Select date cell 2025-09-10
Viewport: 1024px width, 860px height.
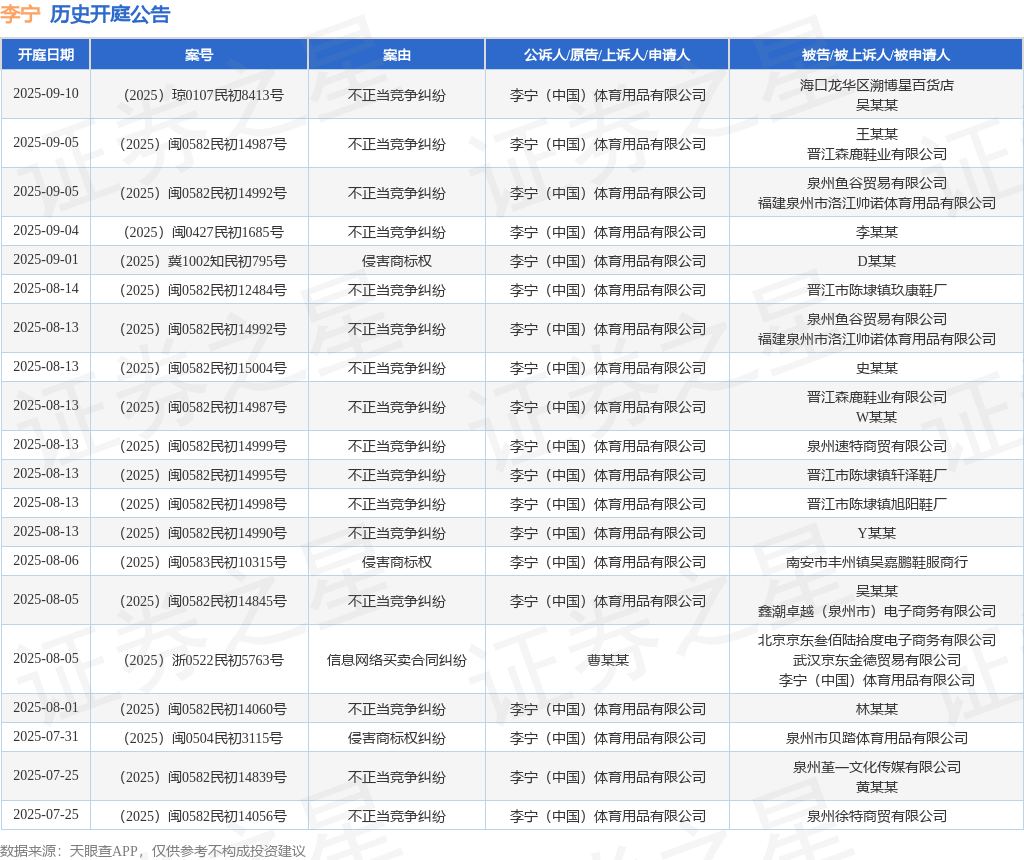pyautogui.click(x=46, y=93)
